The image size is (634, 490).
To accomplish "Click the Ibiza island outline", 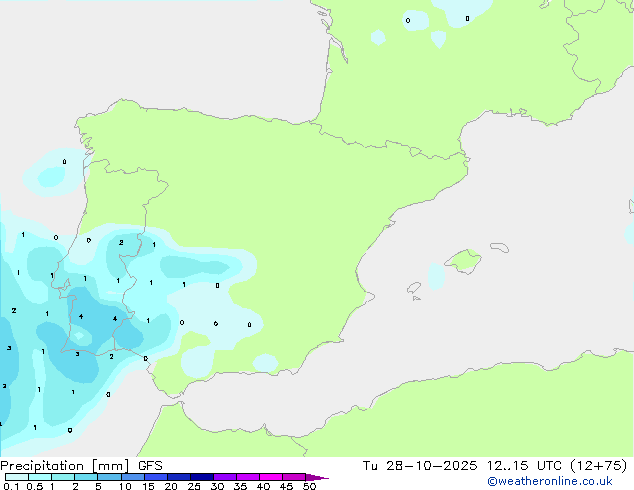I will click(x=414, y=288).
